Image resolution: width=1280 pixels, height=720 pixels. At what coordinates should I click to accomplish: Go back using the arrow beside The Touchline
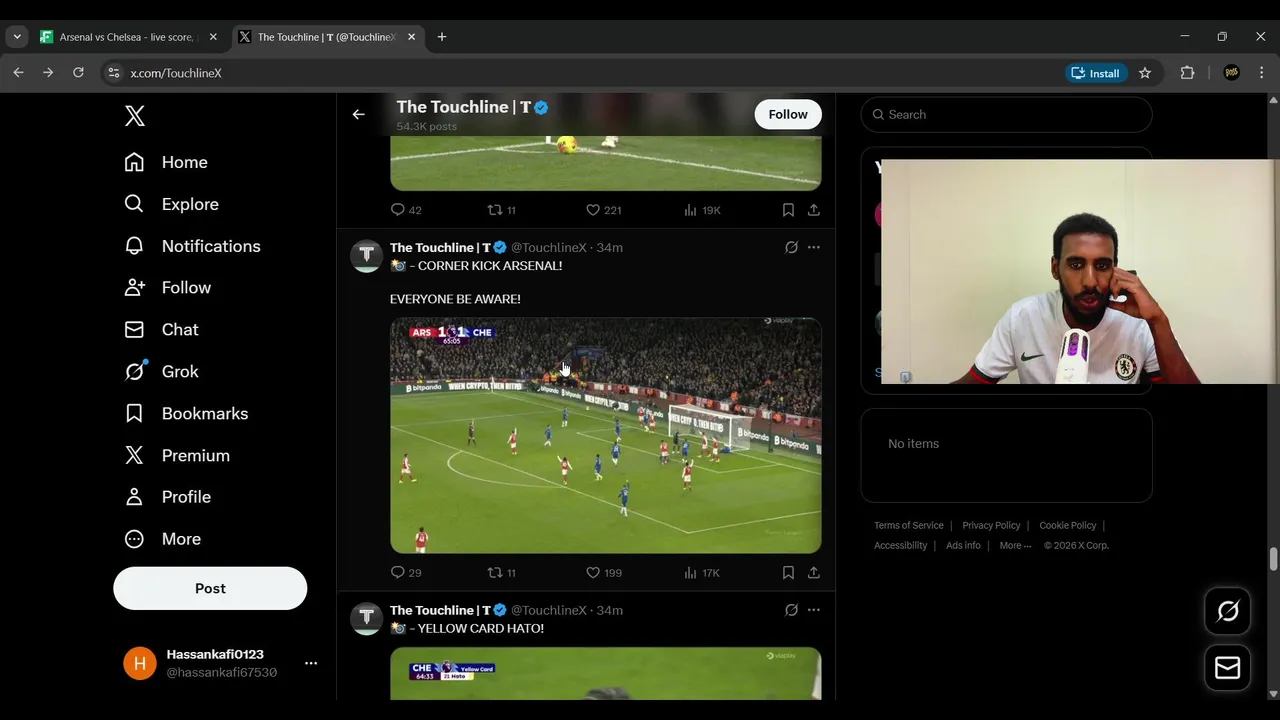pos(358,114)
